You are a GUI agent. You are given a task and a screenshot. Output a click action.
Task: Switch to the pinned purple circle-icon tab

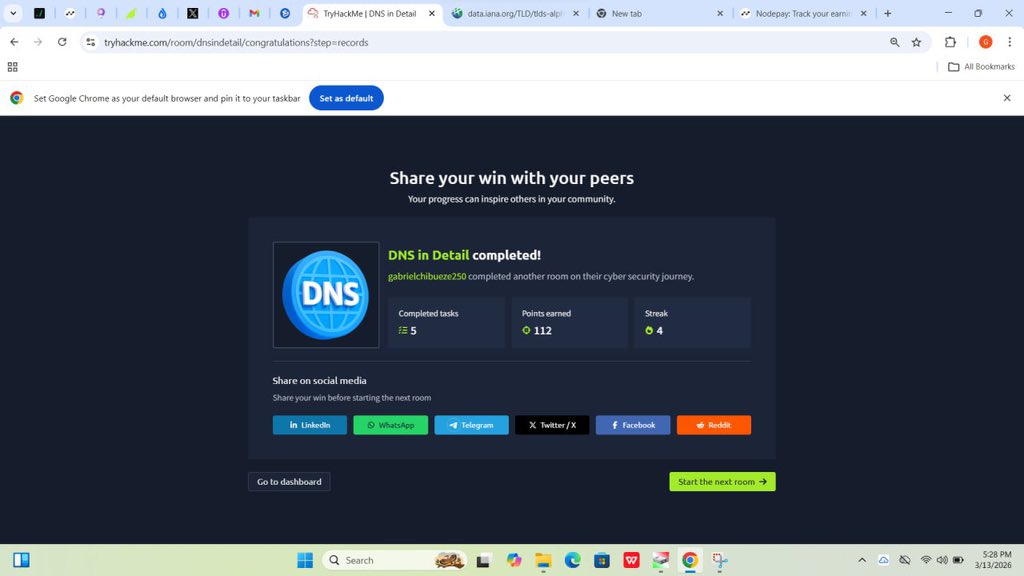[223, 13]
